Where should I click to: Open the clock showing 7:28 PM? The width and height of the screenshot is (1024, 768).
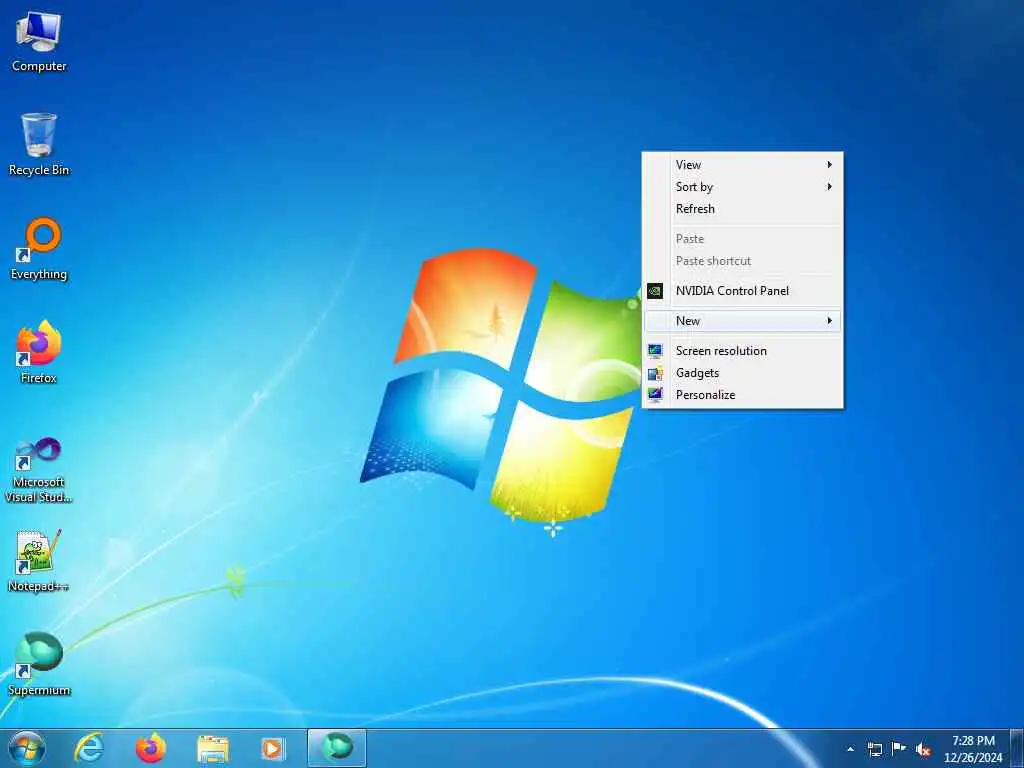(973, 749)
